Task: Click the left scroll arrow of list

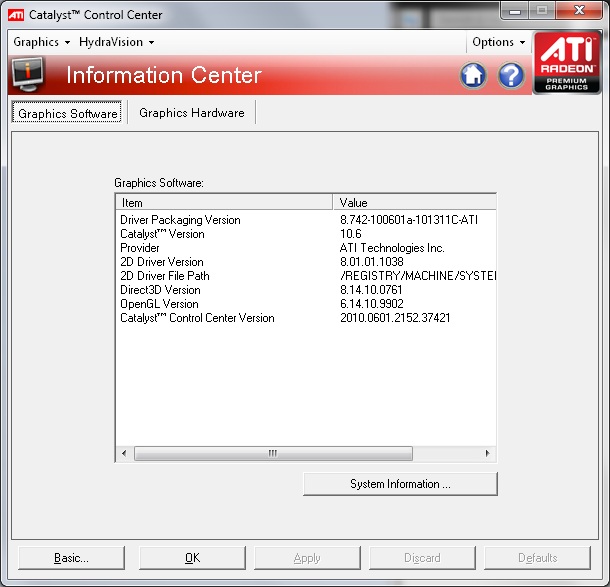Action: pos(124,453)
